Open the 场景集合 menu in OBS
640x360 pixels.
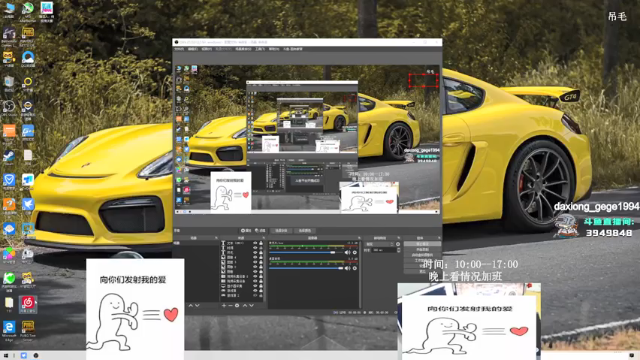click(243, 49)
